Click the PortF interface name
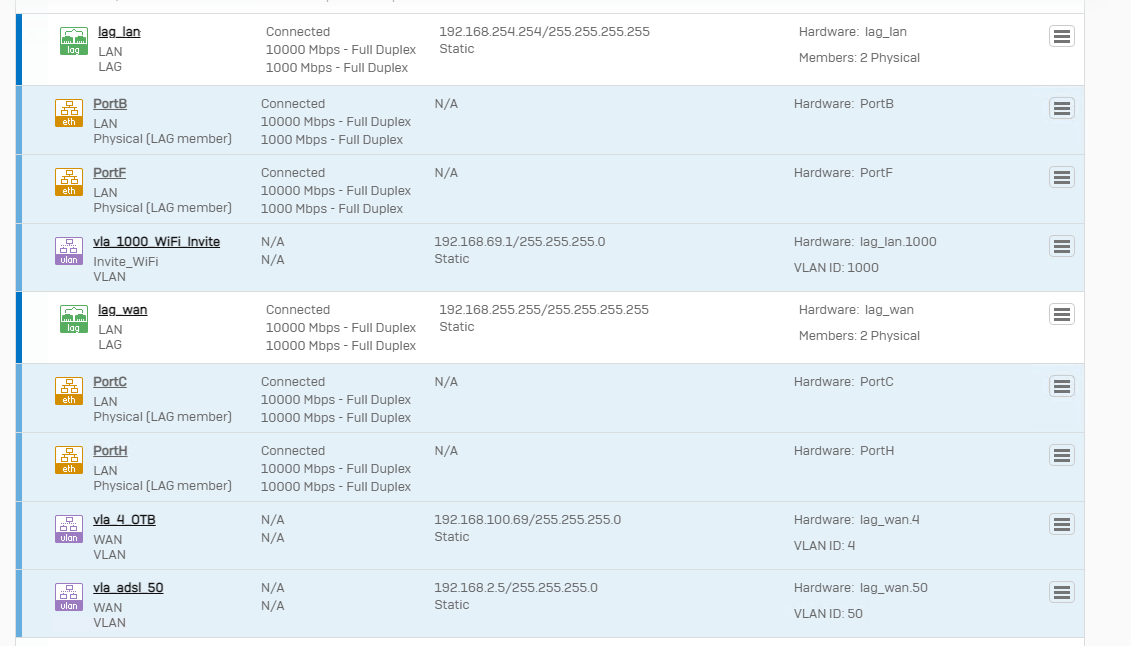The height and width of the screenshot is (646, 1131). pos(109,173)
